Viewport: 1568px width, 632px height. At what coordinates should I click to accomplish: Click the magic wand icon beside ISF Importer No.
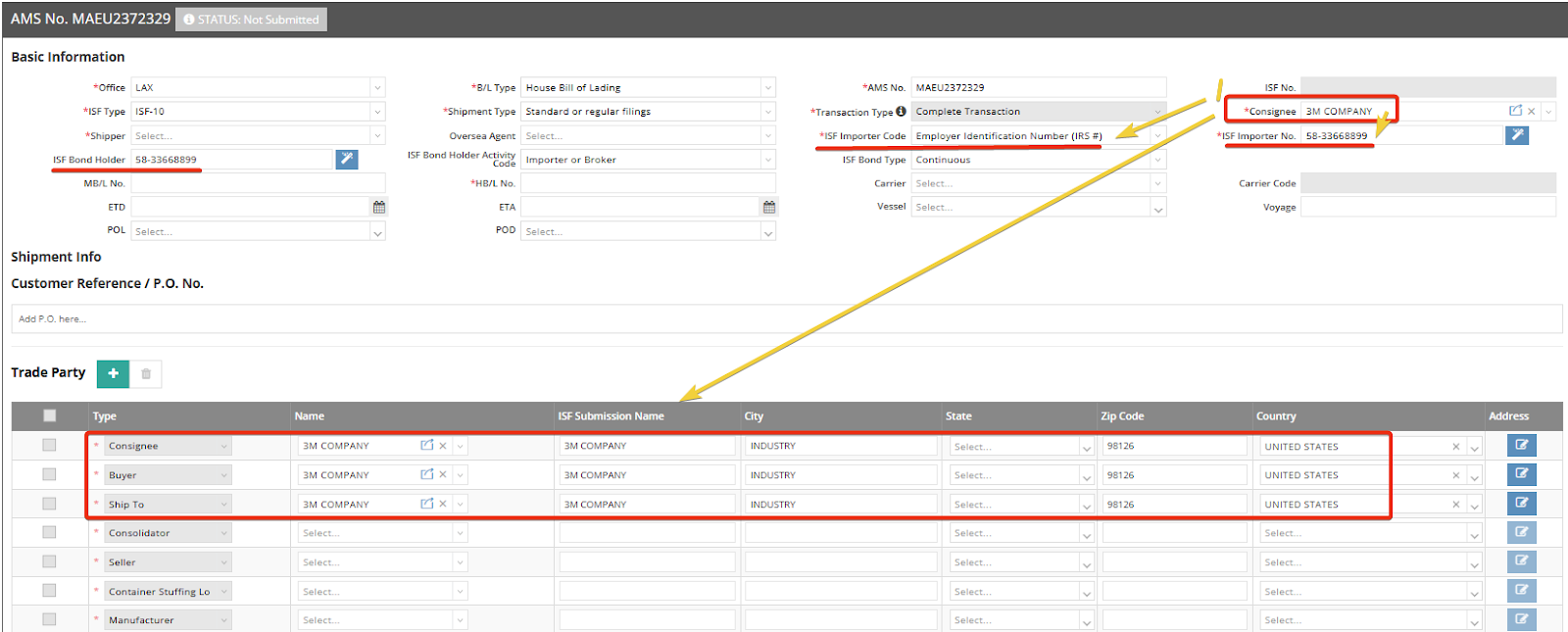[1516, 135]
